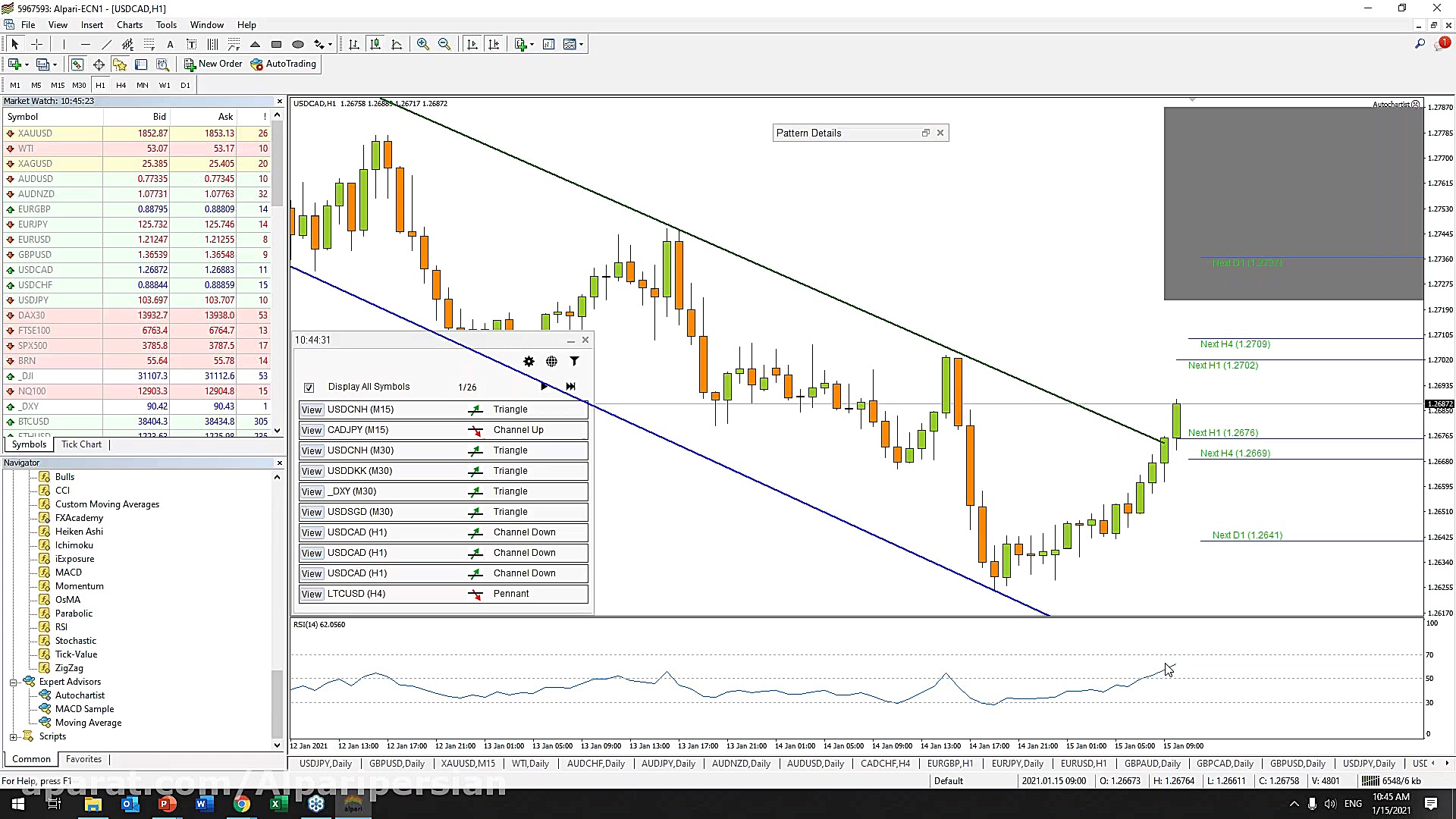
Task: Switch timeframe to H4
Action: [121, 86]
